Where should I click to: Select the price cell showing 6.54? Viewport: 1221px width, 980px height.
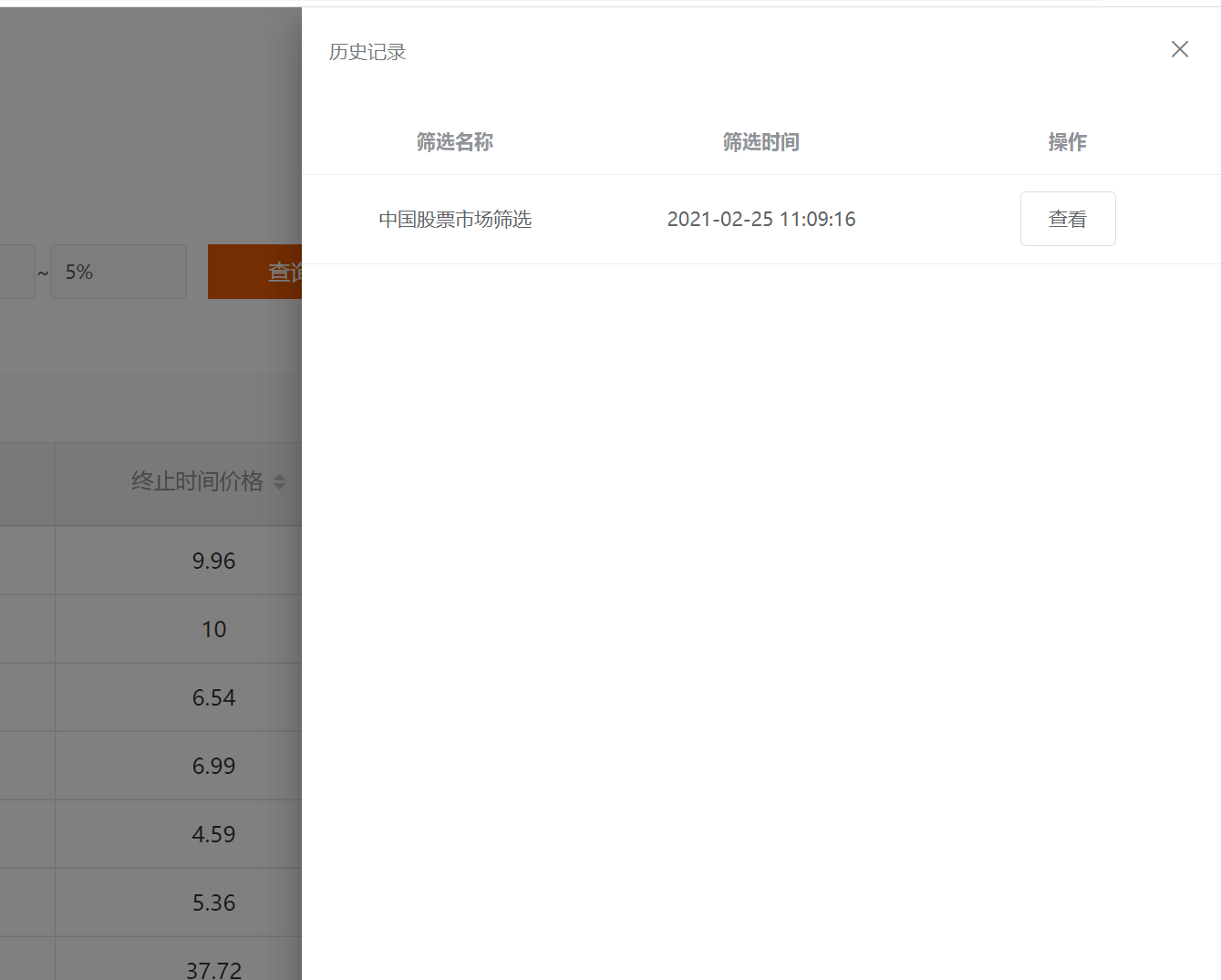point(213,697)
